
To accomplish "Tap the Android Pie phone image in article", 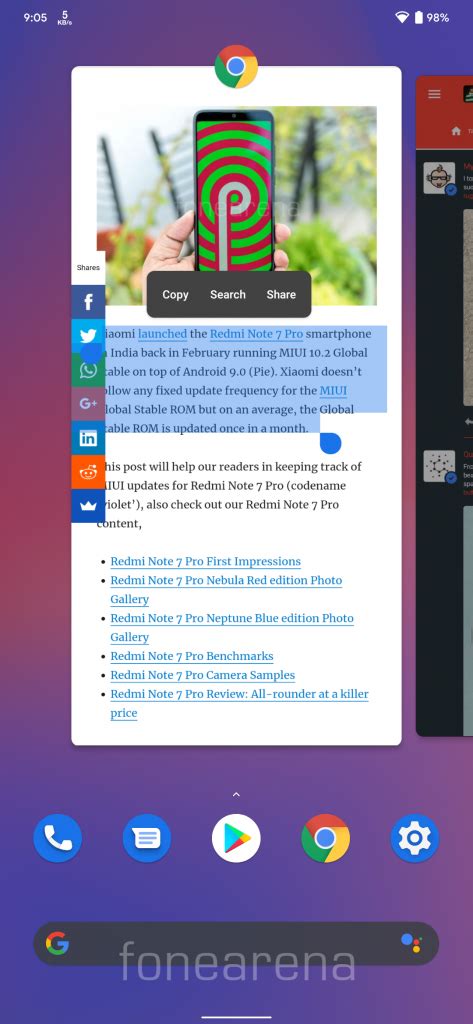I will (236, 205).
